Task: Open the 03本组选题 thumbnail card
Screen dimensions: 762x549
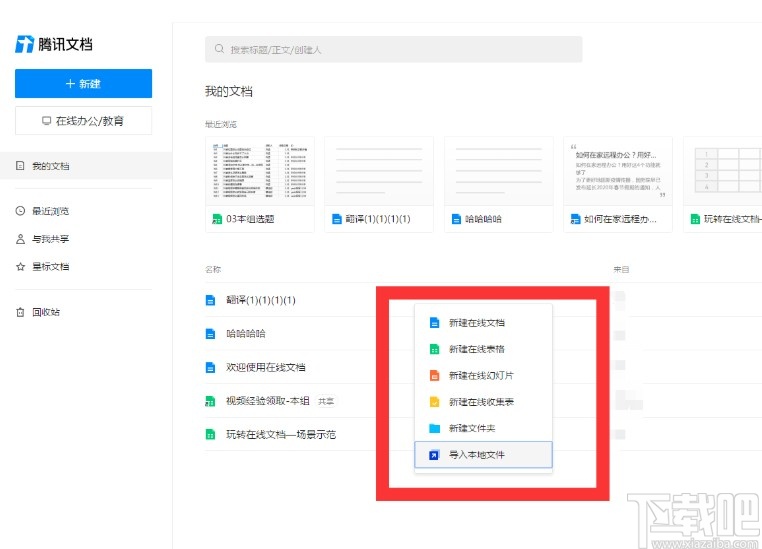Action: pos(260,185)
